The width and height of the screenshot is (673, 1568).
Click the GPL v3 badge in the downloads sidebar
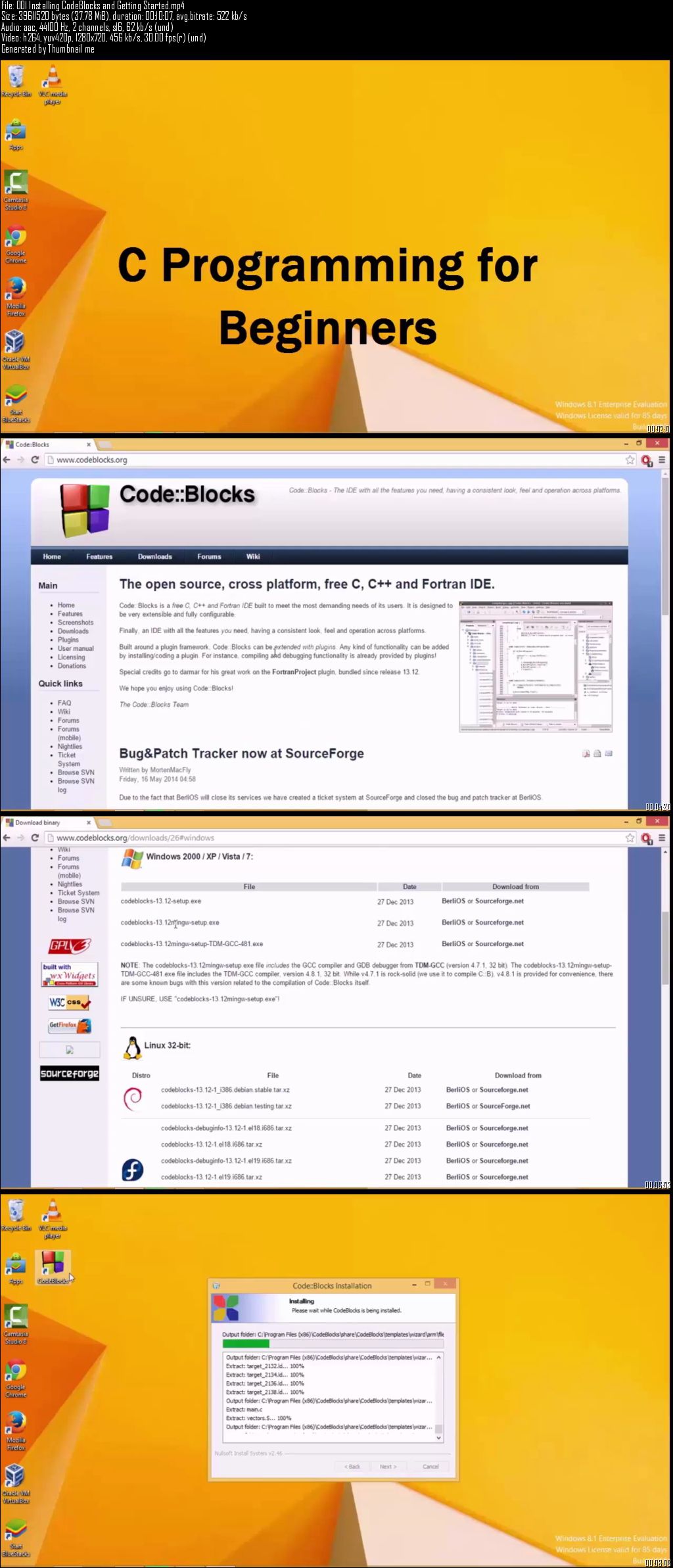[69, 945]
